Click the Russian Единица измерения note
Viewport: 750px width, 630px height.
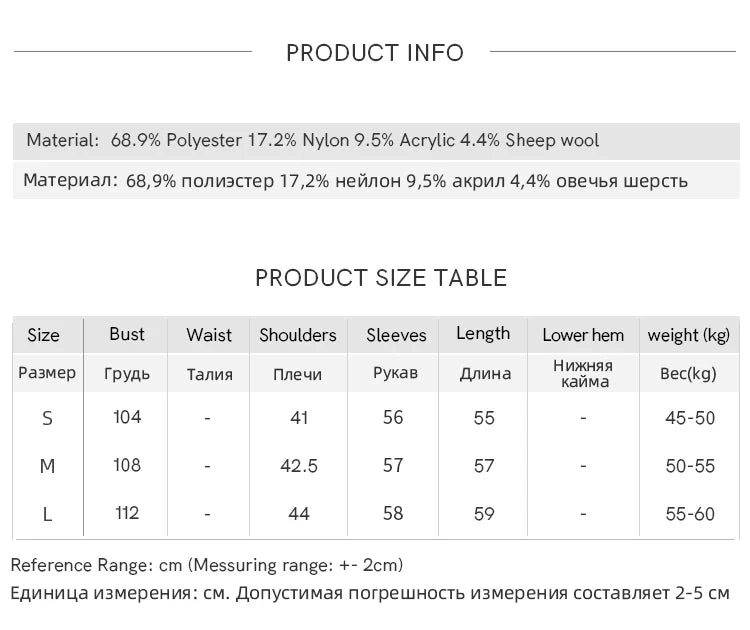[x=370, y=593]
